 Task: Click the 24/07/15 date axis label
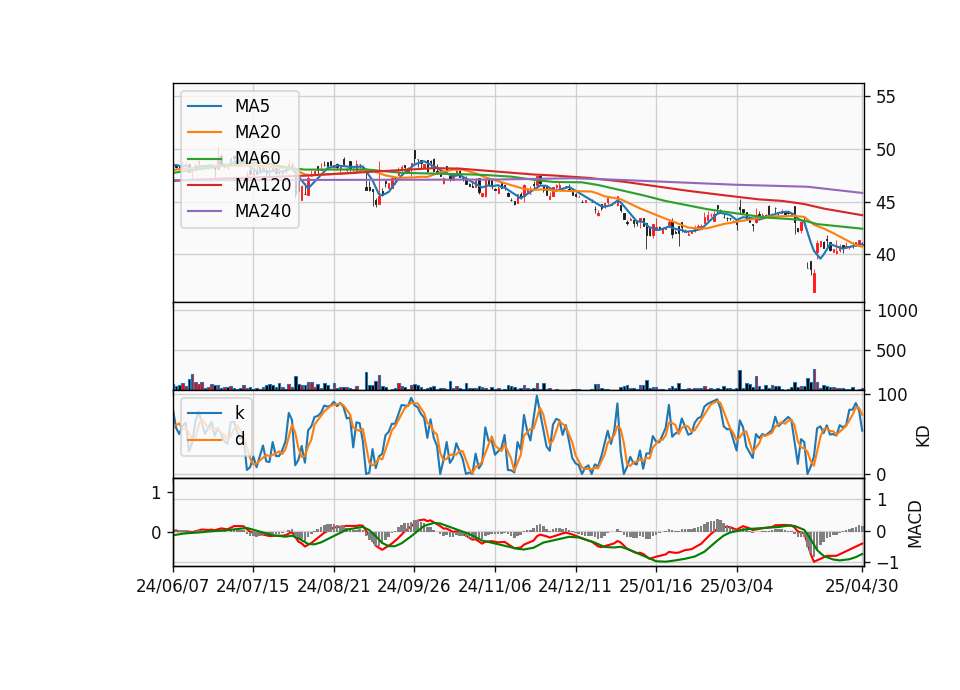[x=252, y=586]
